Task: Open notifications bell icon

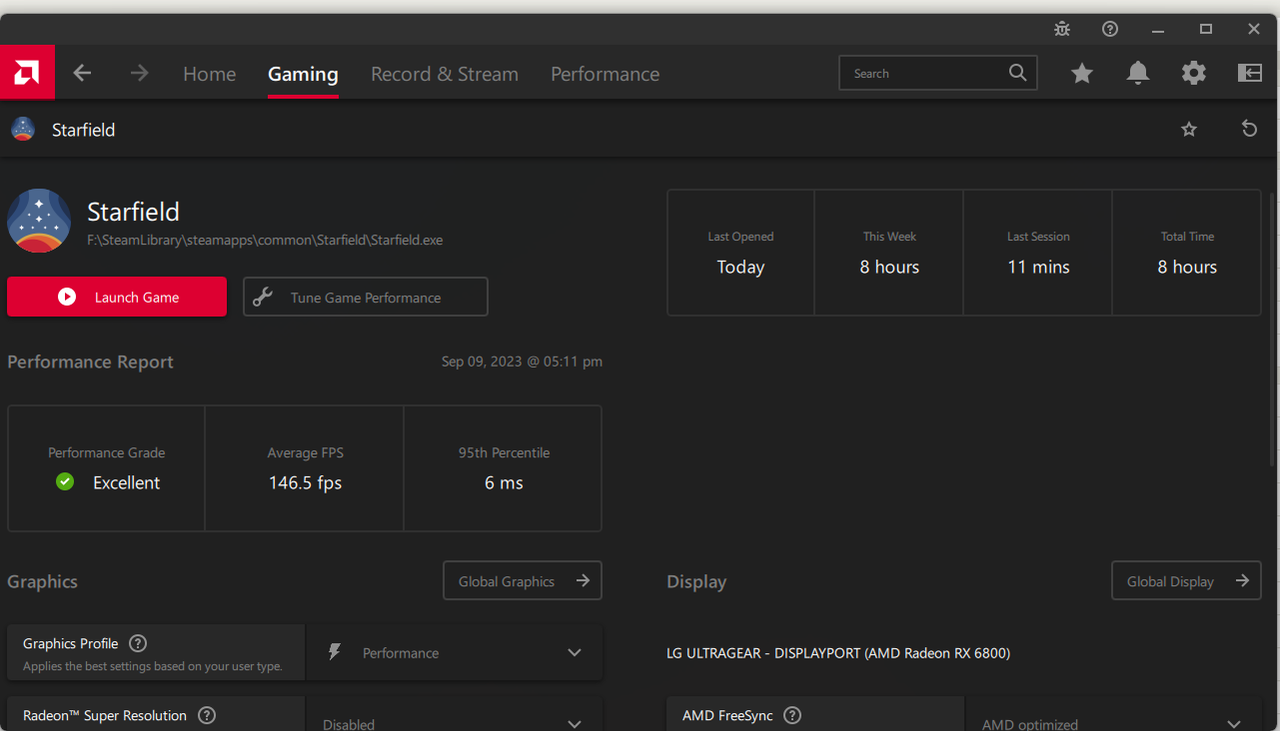Action: point(1138,73)
